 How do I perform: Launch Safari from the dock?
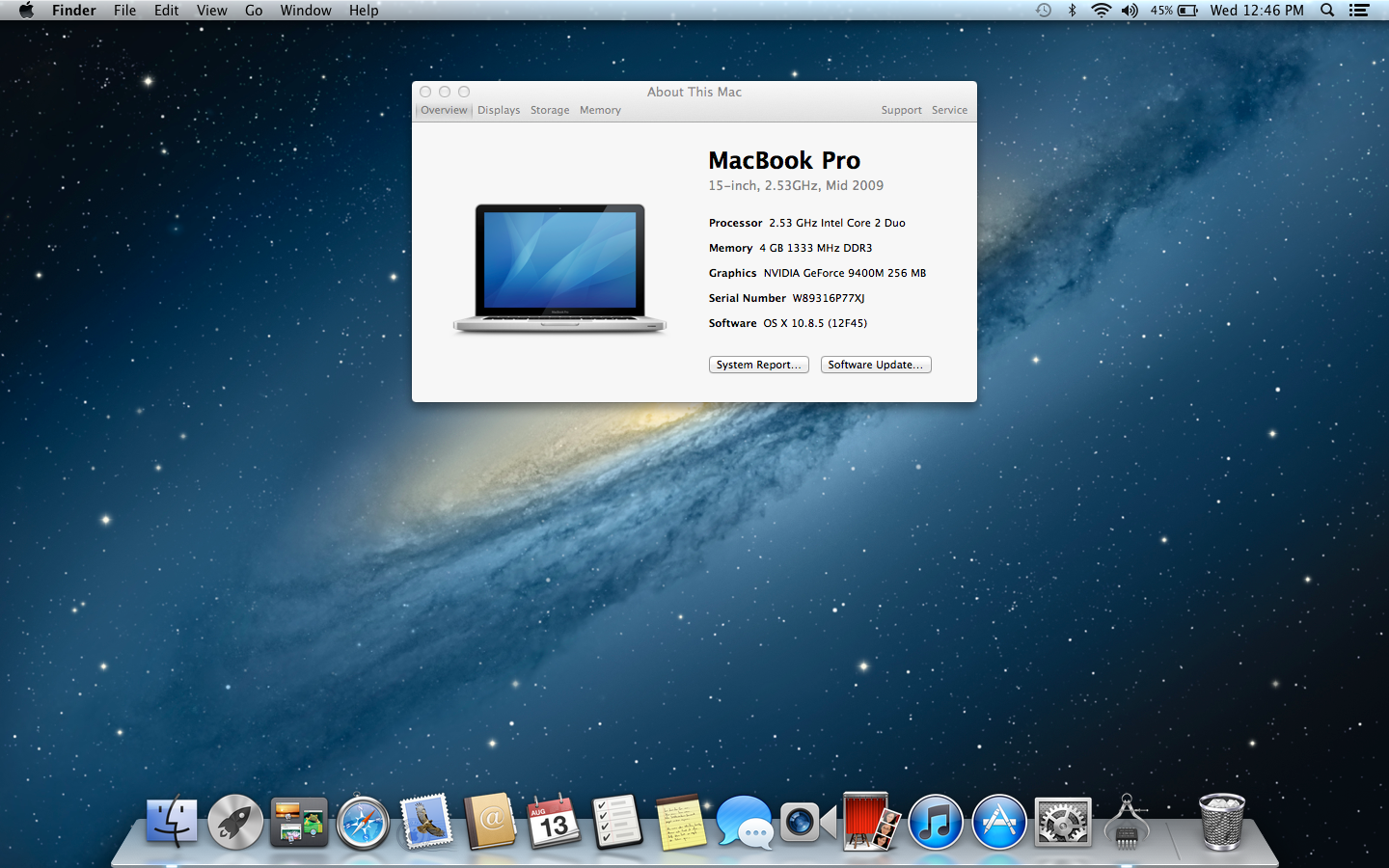[x=363, y=823]
